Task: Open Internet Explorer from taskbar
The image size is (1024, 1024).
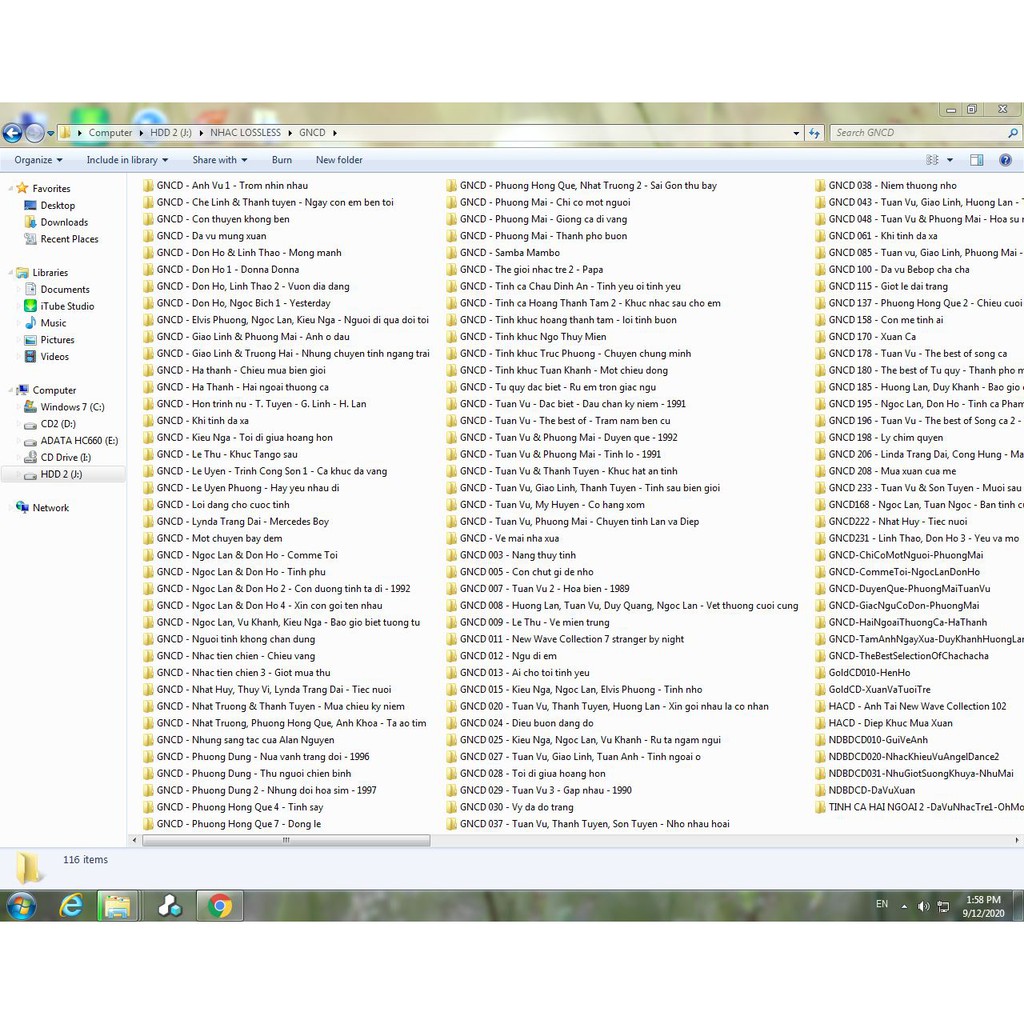Action: 71,906
